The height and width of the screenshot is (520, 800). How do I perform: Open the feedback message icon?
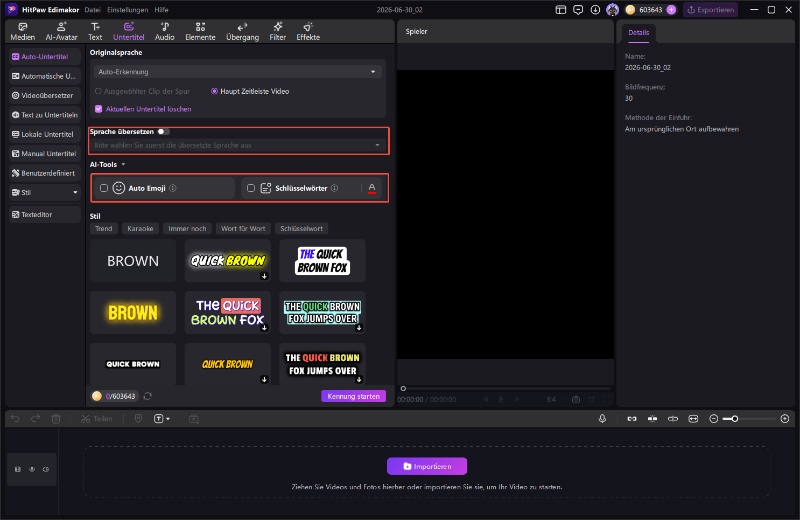578,10
